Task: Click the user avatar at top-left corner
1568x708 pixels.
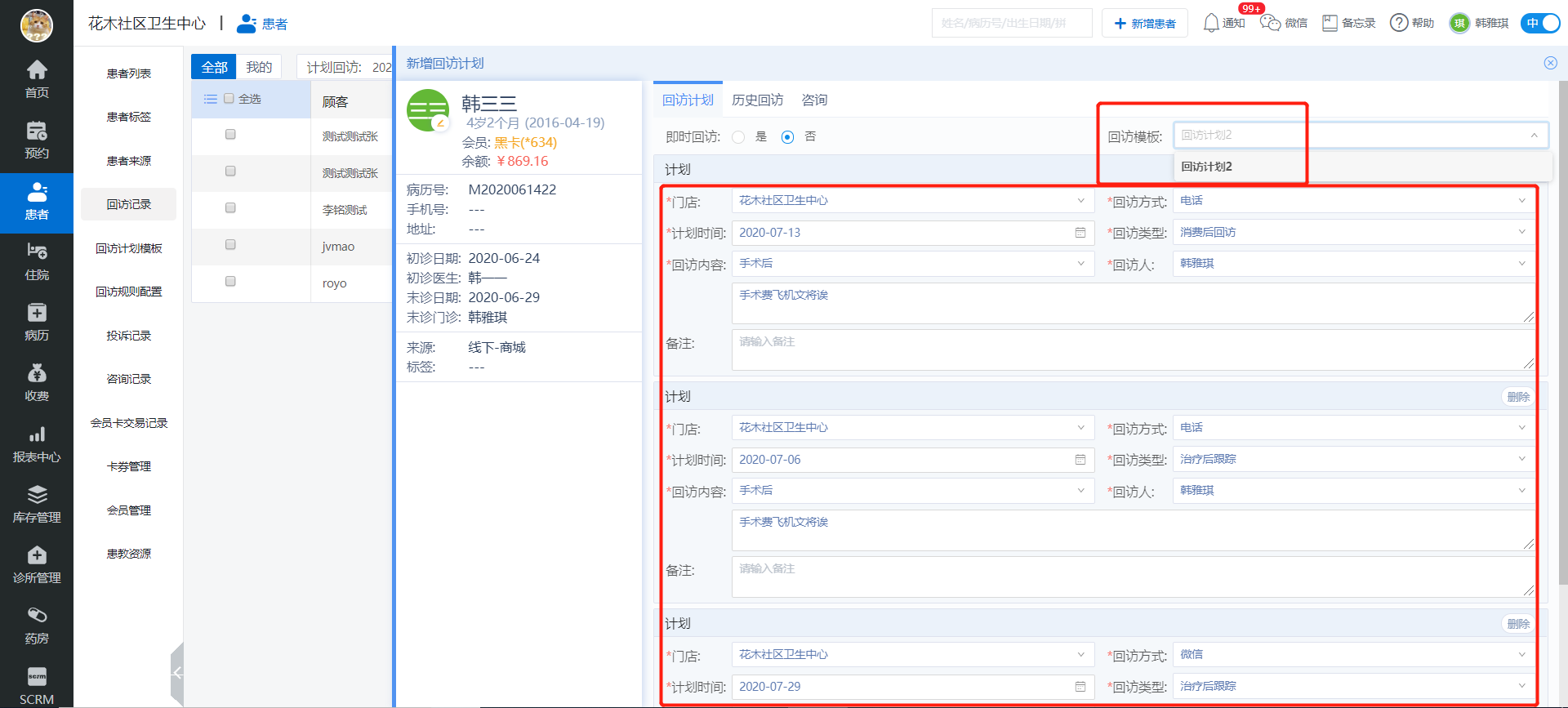Action: (37, 25)
